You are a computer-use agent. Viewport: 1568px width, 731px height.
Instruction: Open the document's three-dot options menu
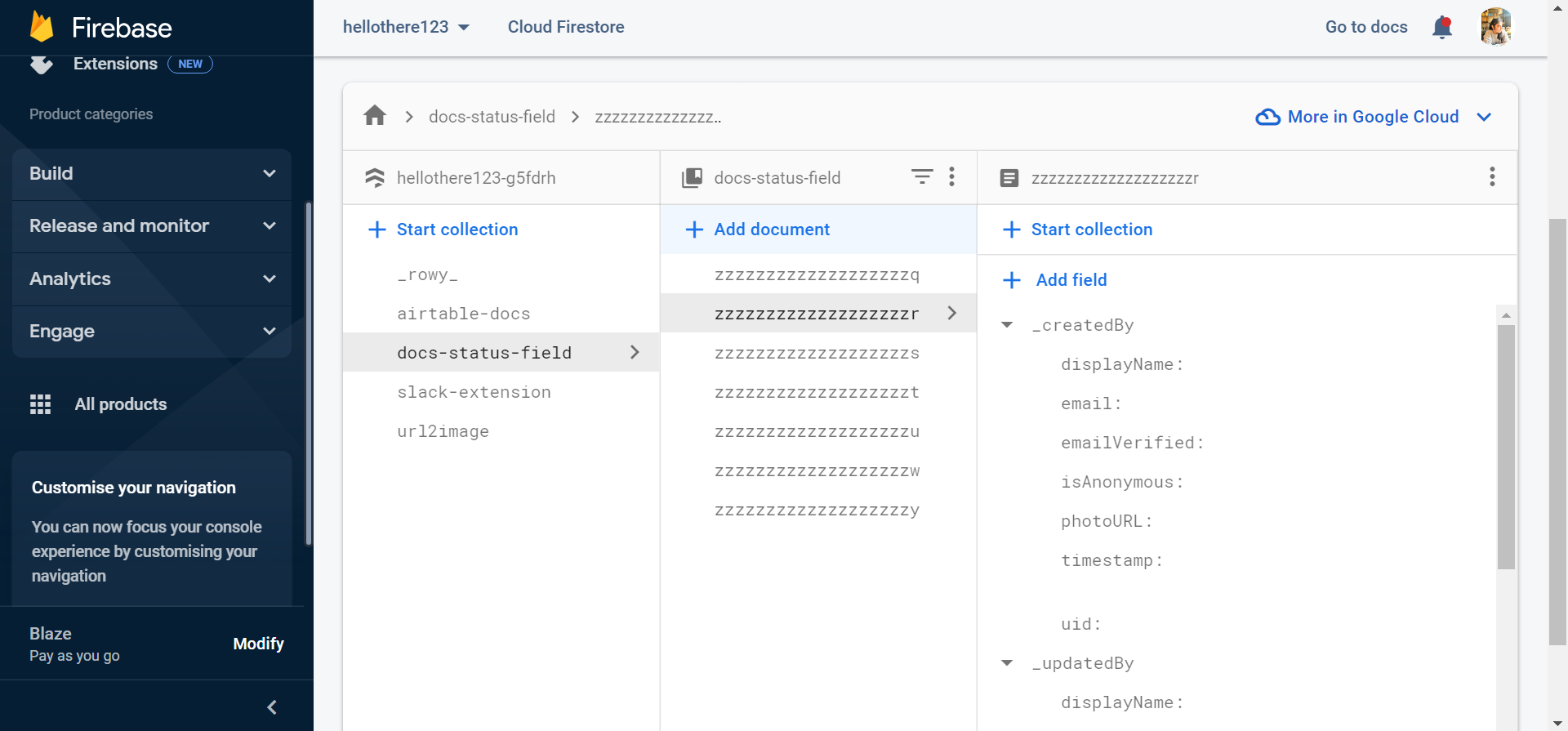1491,177
